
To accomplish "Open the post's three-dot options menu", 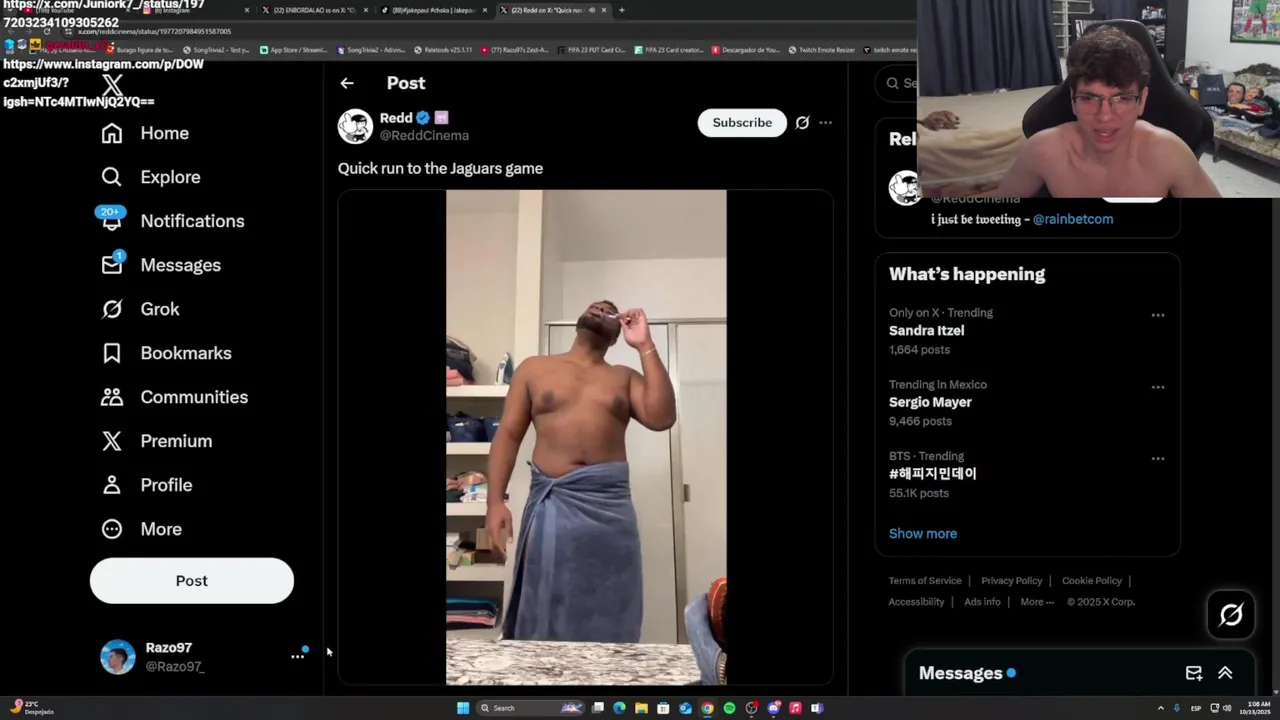I will tap(825, 122).
